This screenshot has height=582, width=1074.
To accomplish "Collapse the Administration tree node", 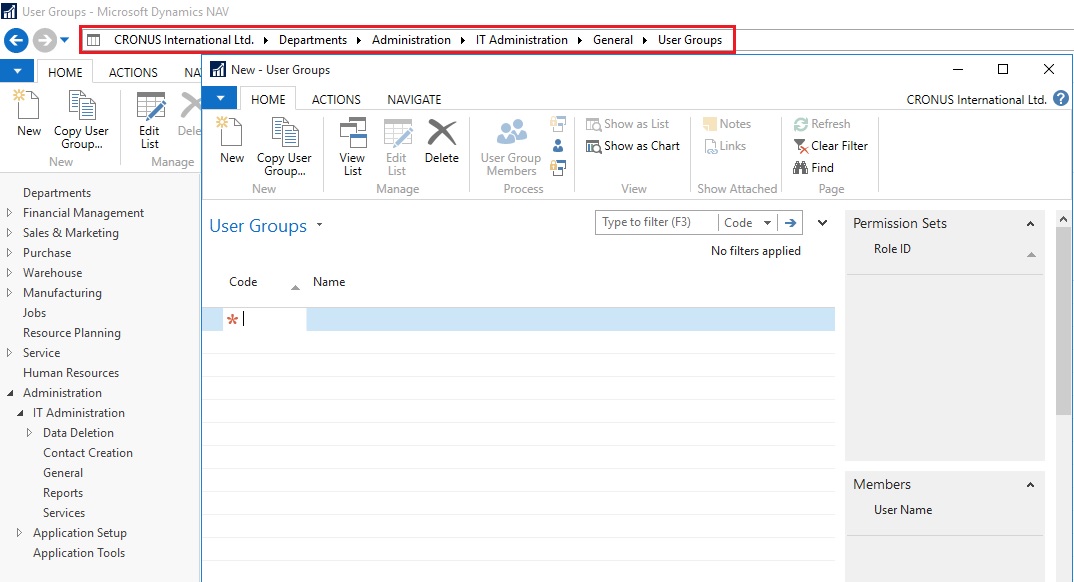I will pos(9,393).
